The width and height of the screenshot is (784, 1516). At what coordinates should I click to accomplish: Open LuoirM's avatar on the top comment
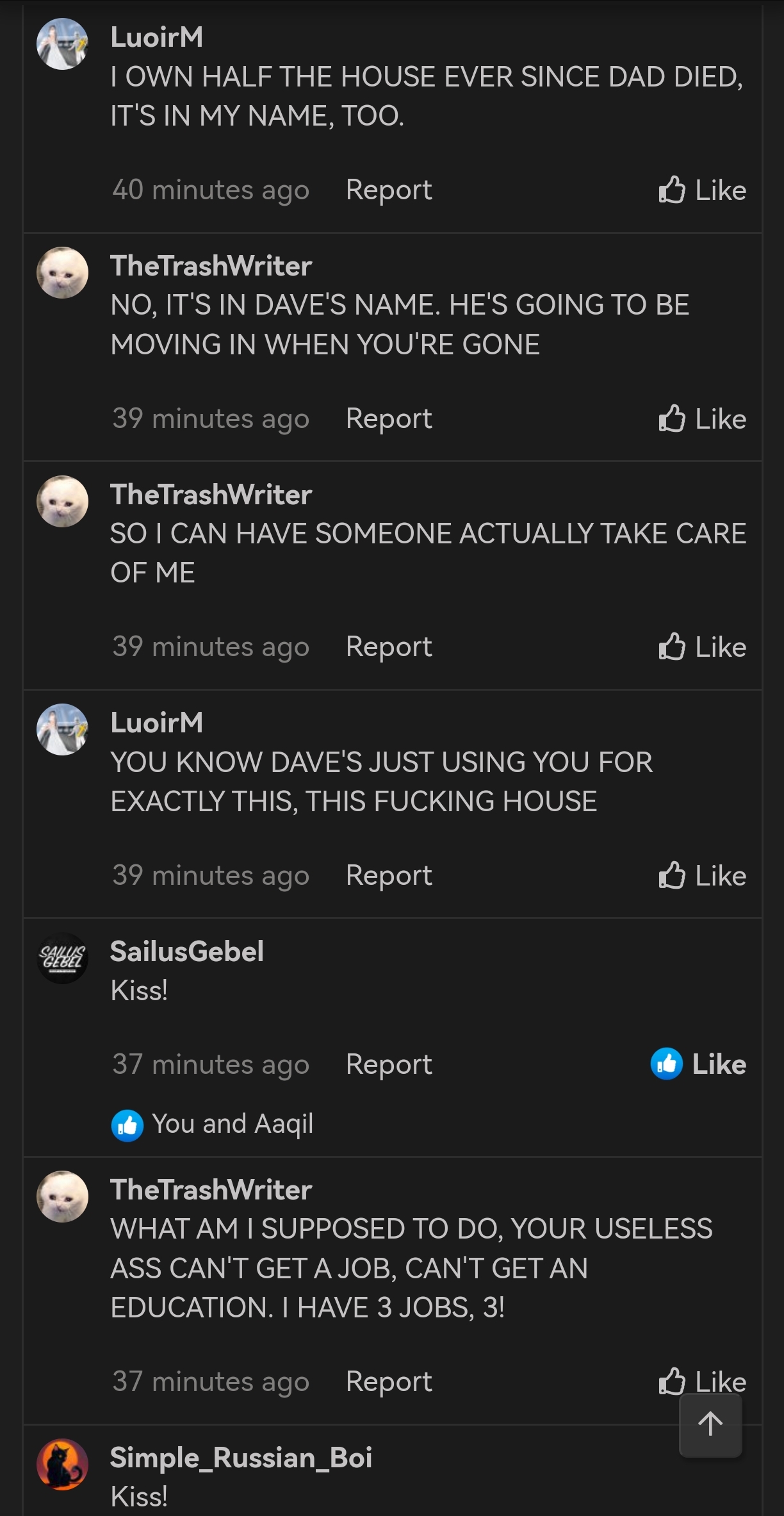click(62, 44)
